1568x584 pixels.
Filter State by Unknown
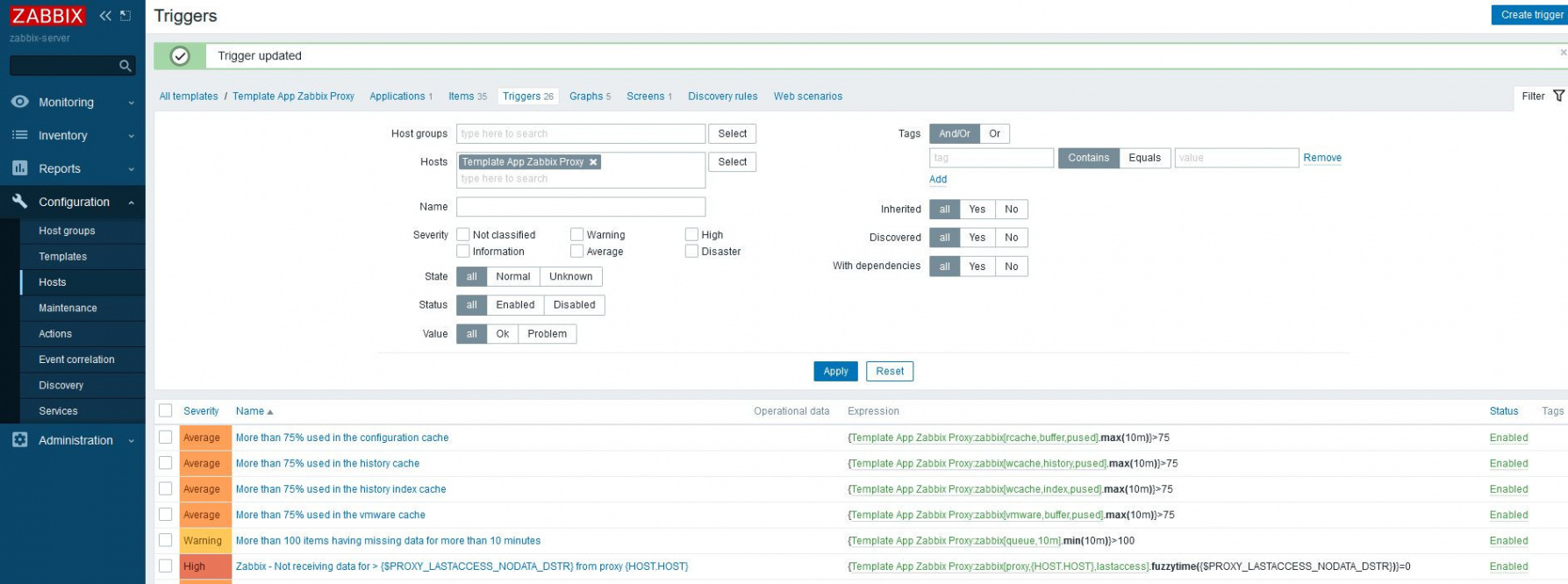[570, 277]
